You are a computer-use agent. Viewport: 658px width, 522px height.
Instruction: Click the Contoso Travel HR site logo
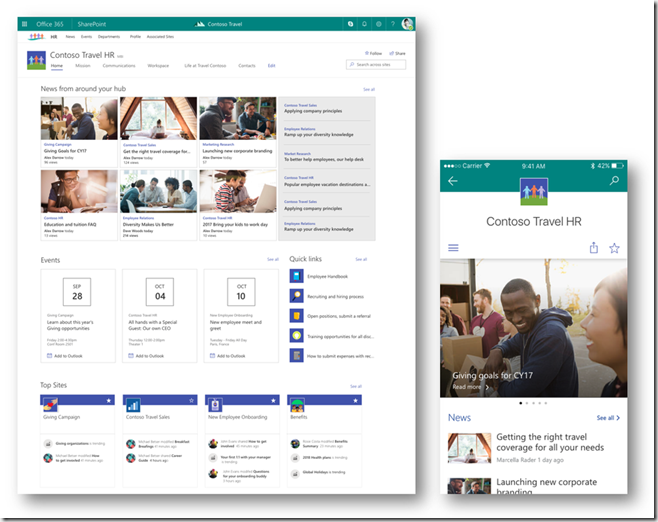[x=37, y=60]
